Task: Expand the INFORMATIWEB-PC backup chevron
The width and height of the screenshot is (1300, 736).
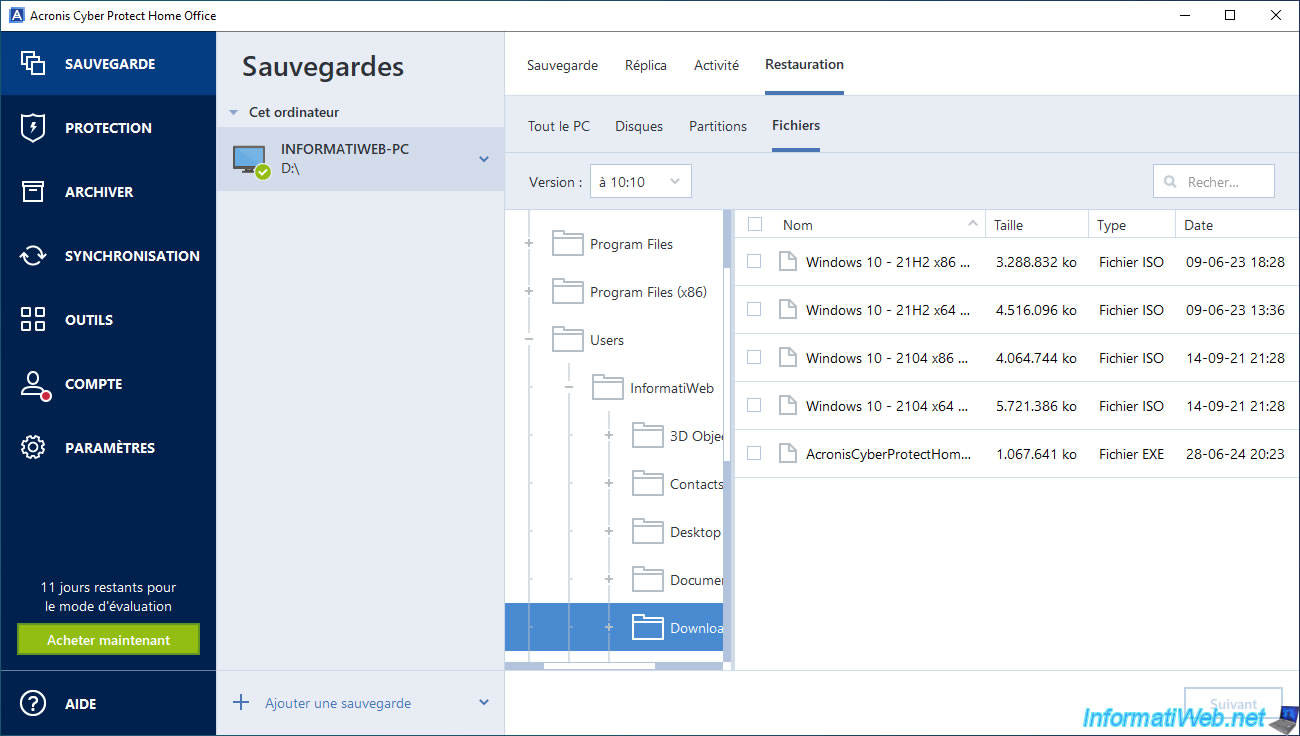Action: pos(484,159)
